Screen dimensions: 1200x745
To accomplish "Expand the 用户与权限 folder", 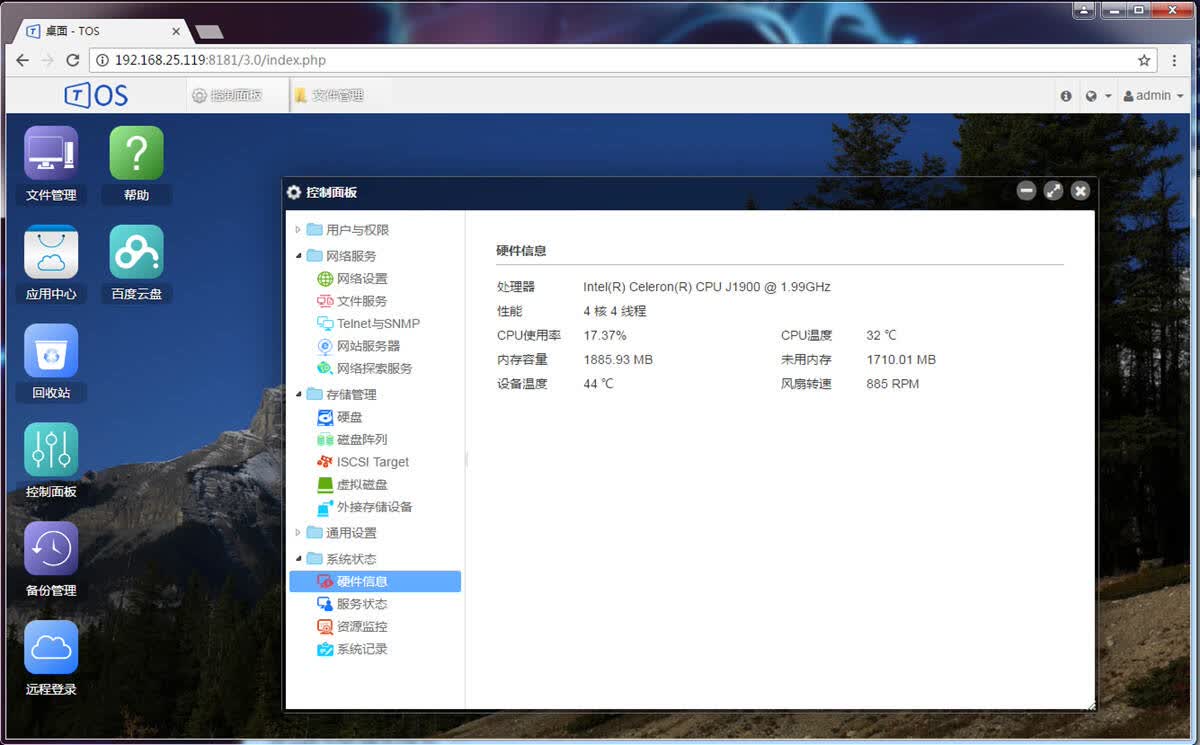I will pos(298,230).
